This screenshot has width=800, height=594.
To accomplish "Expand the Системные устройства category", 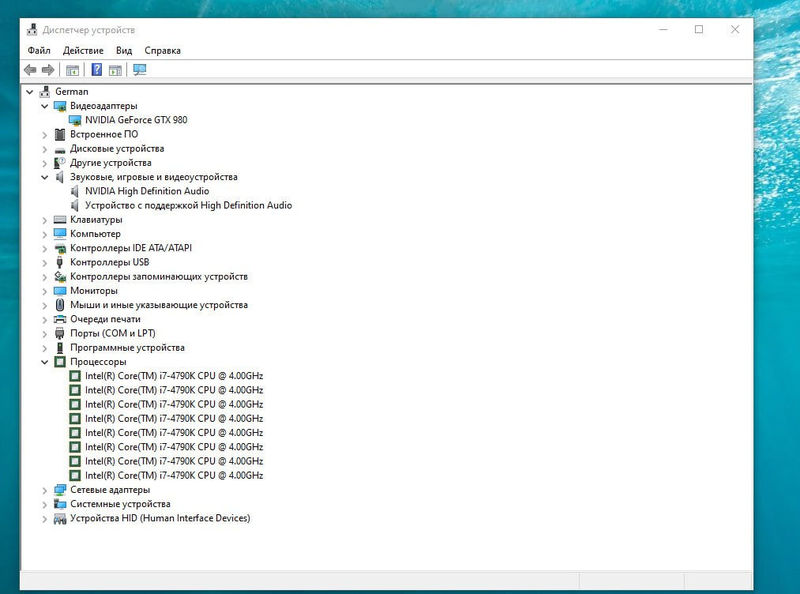I will (x=44, y=504).
